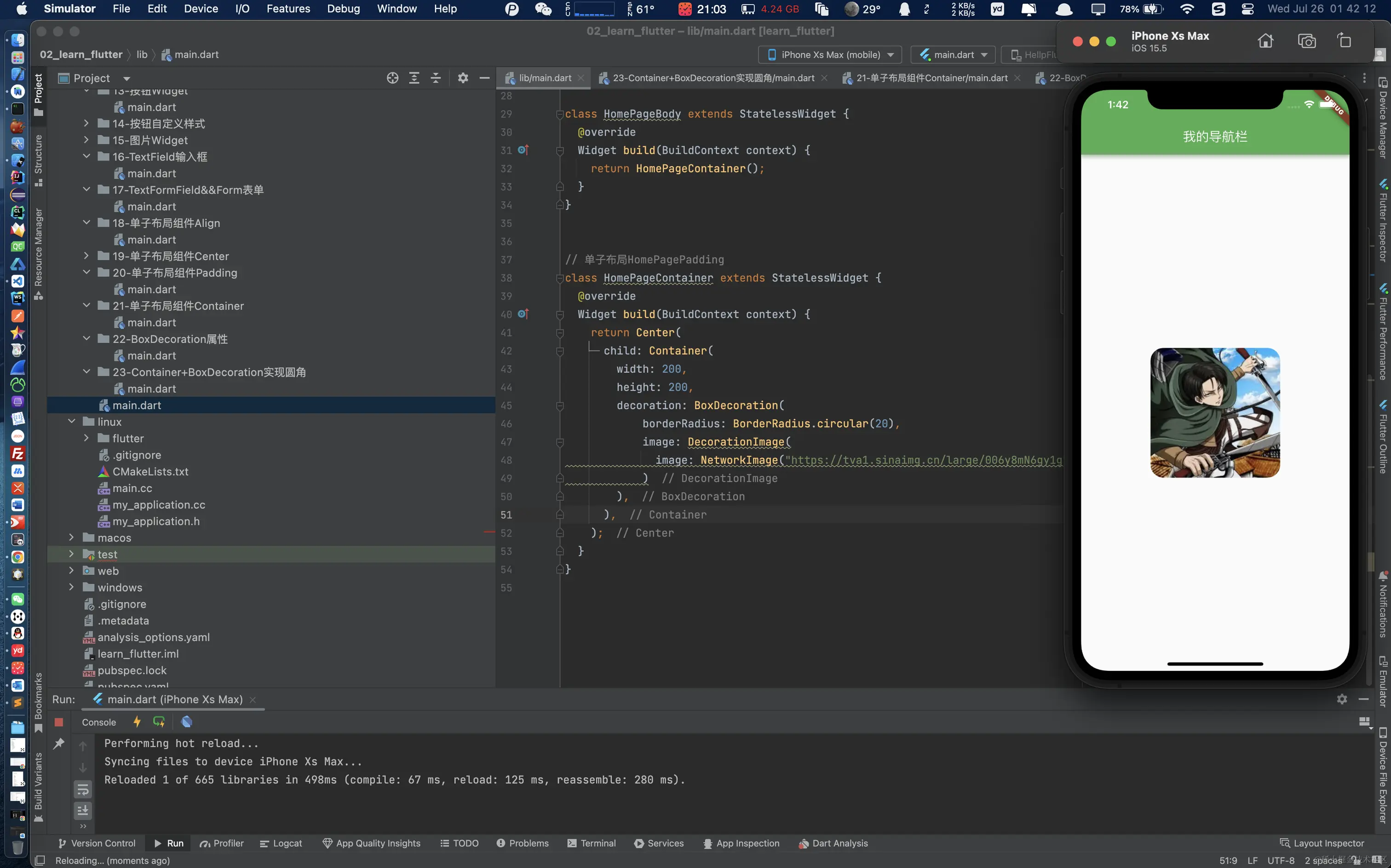Image resolution: width=1391 pixels, height=868 pixels.
Task: Open Run panel settings gear
Action: [x=1342, y=699]
